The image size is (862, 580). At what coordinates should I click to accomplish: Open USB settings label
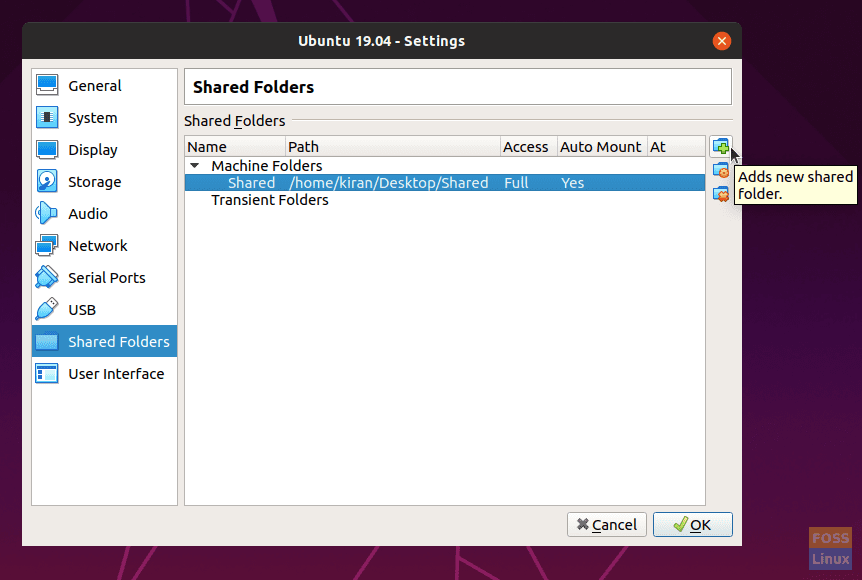point(82,310)
